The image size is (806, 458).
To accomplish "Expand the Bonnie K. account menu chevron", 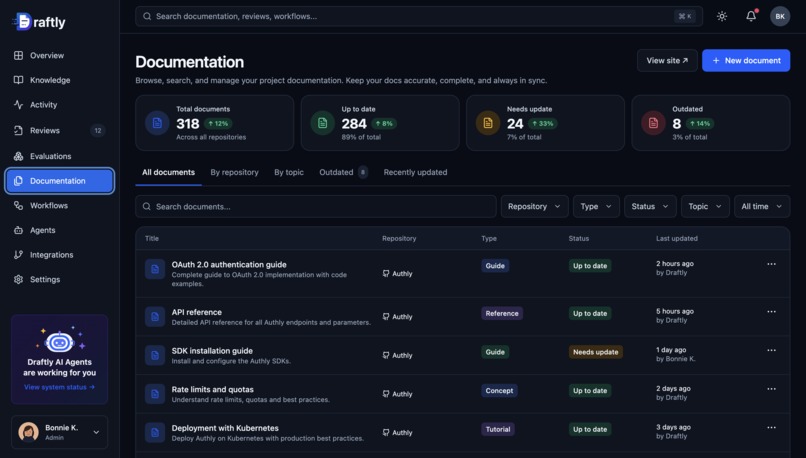I will point(96,433).
